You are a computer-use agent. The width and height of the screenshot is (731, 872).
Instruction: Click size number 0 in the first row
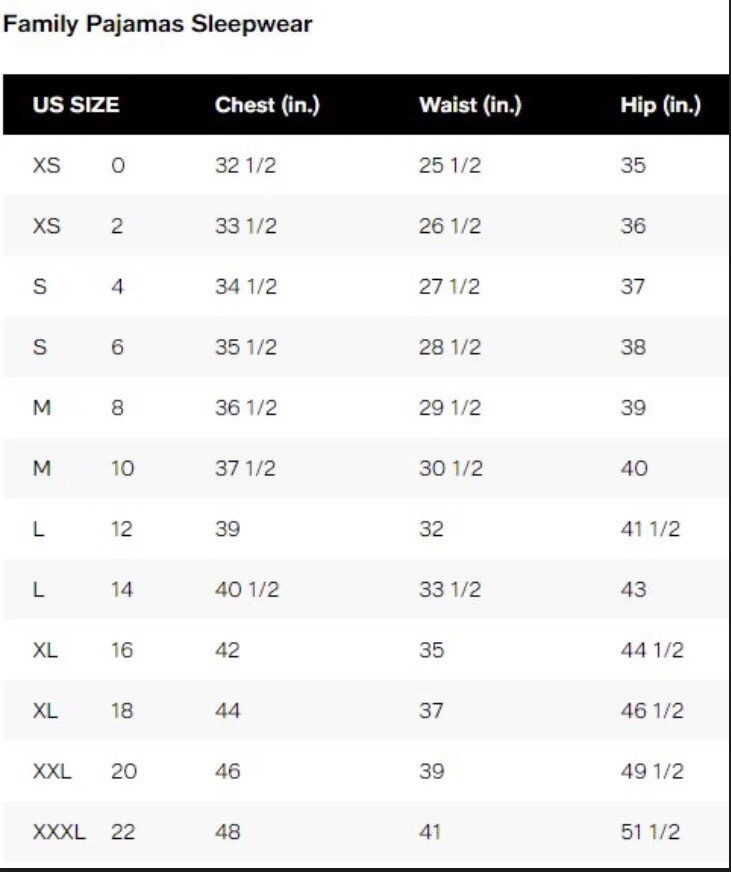click(118, 166)
